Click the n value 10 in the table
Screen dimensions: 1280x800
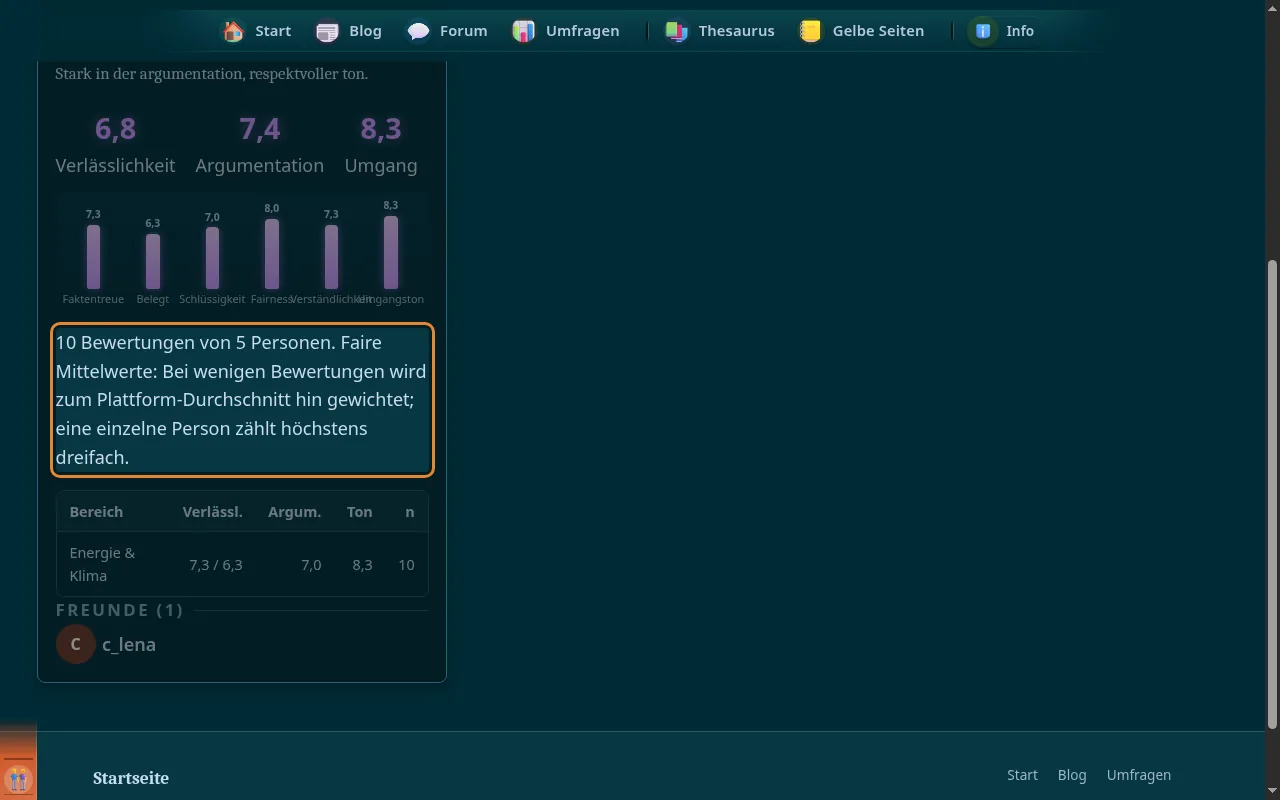[x=406, y=565]
